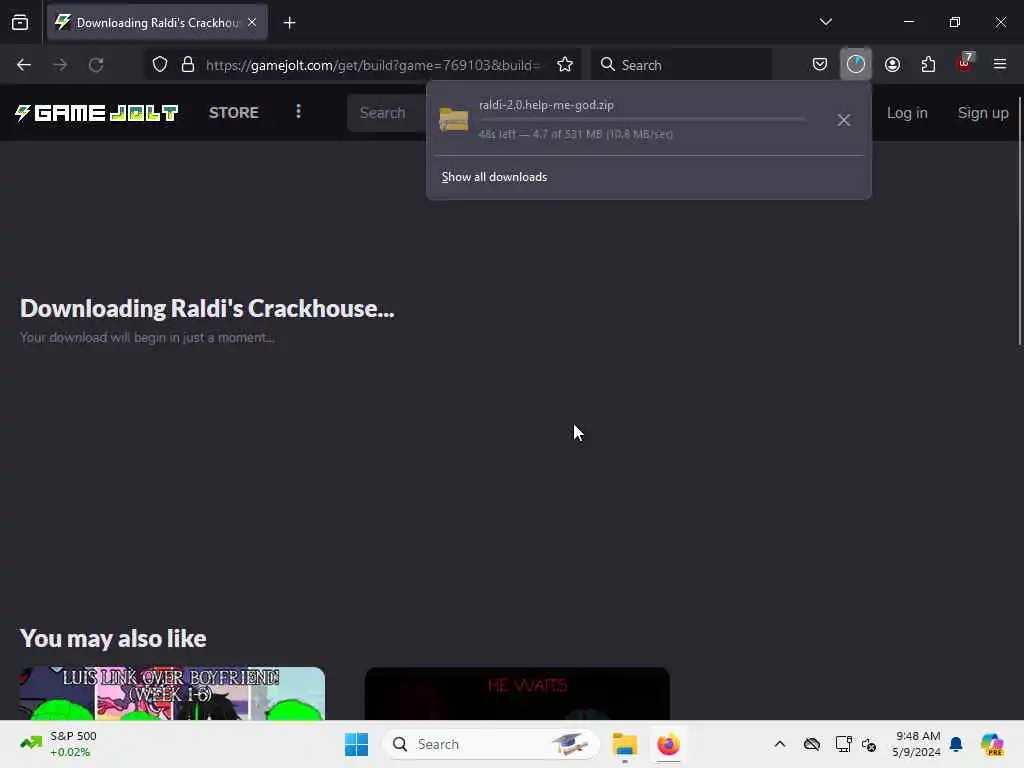This screenshot has width=1024, height=768.
Task: Open the volume muted tray icon
Action: pos(869,744)
